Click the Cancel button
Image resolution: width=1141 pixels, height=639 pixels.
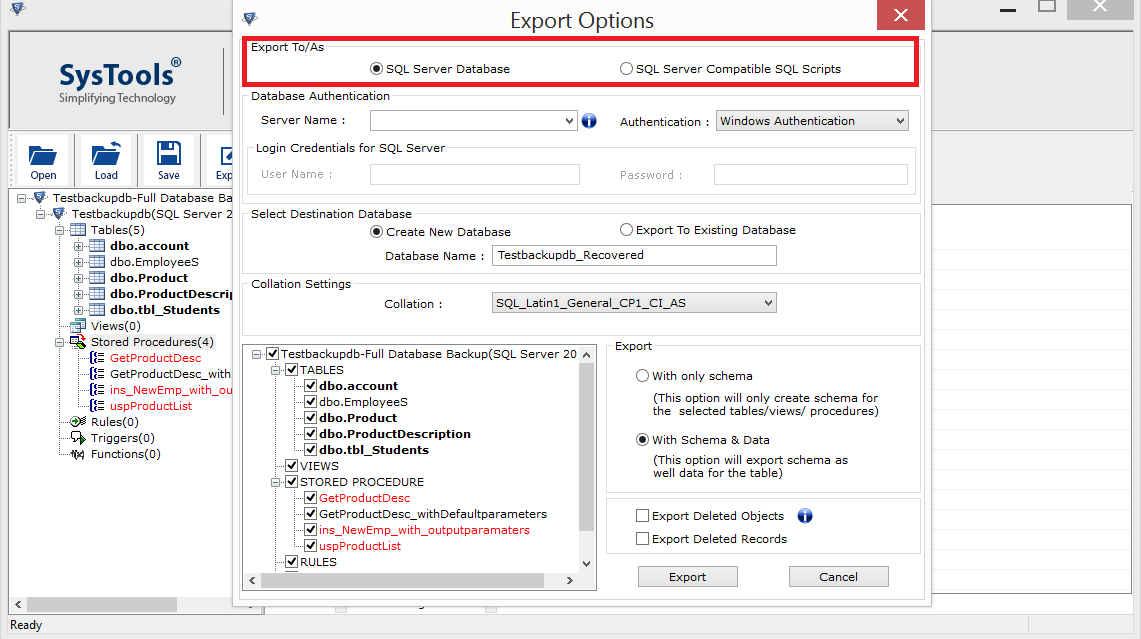pos(838,576)
